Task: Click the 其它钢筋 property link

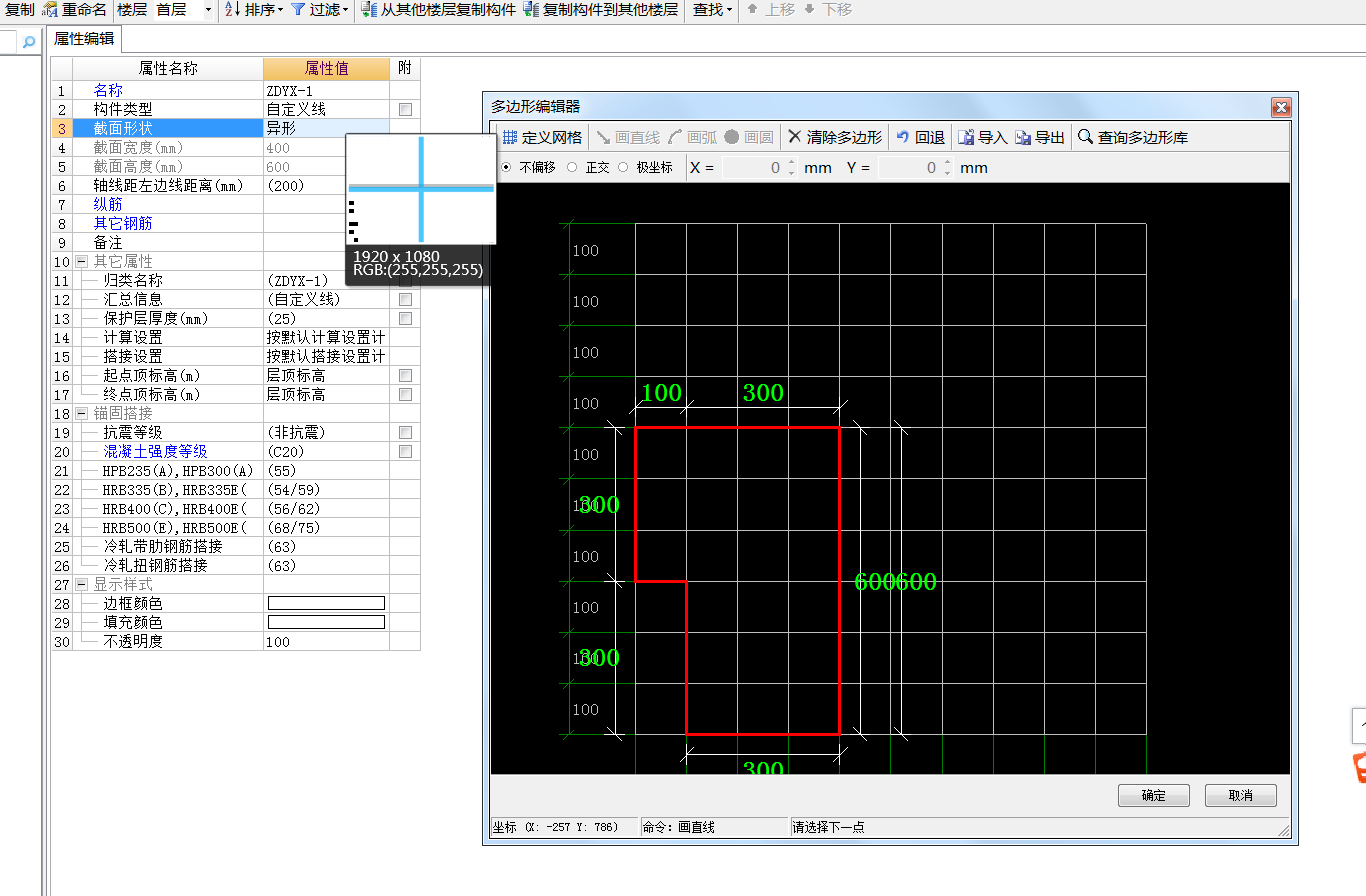Action: pyautogui.click(x=123, y=223)
